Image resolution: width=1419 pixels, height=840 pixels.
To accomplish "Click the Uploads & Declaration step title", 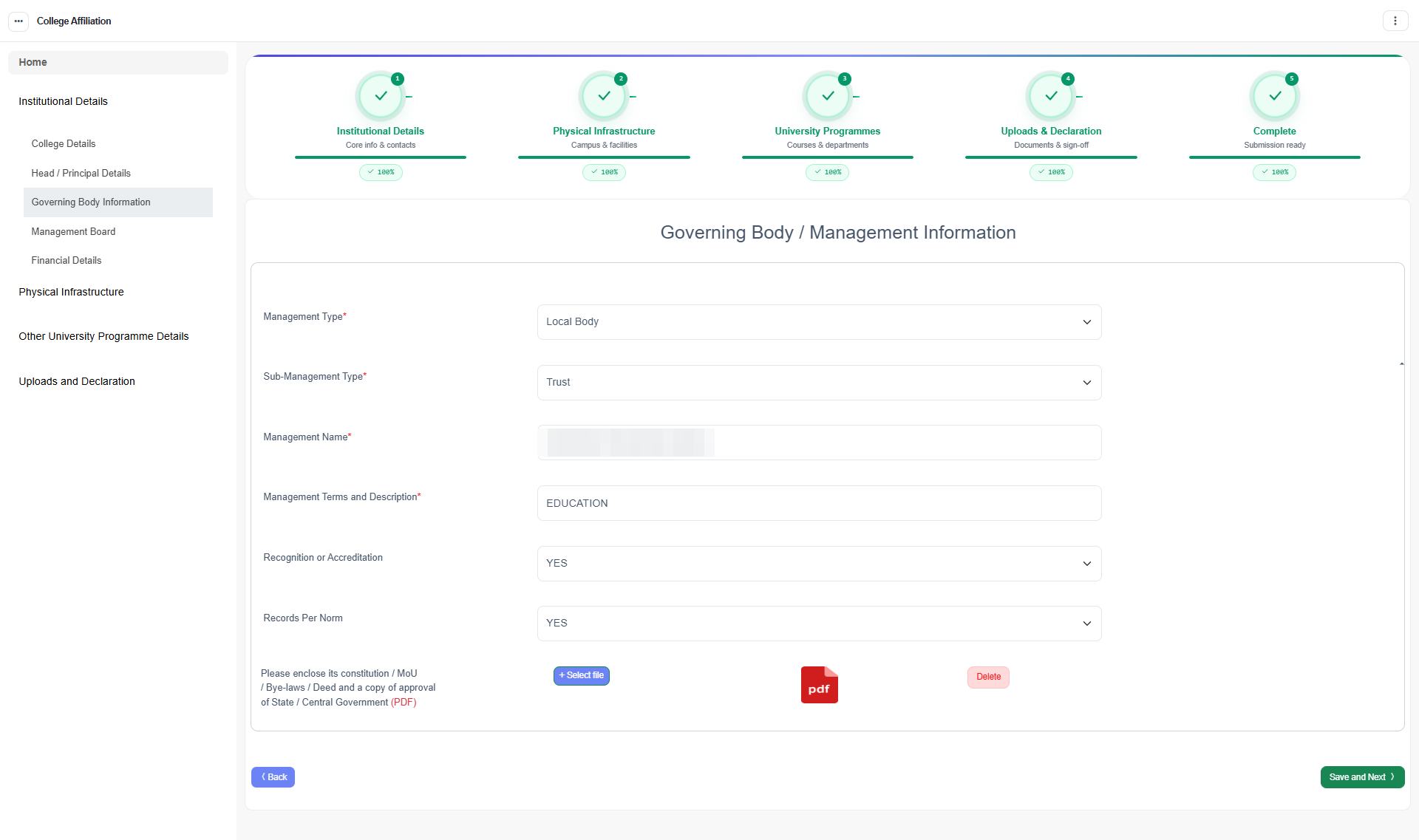I will 1051,131.
